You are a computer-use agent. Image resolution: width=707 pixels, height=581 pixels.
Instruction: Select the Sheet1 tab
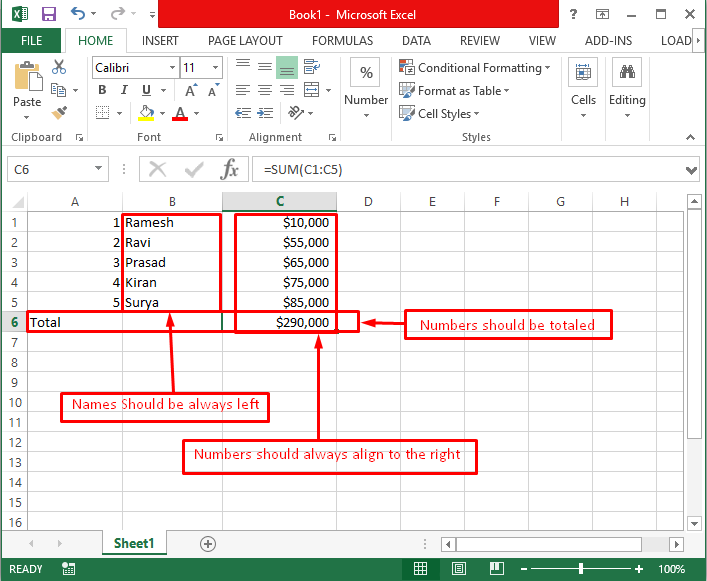[x=134, y=543]
